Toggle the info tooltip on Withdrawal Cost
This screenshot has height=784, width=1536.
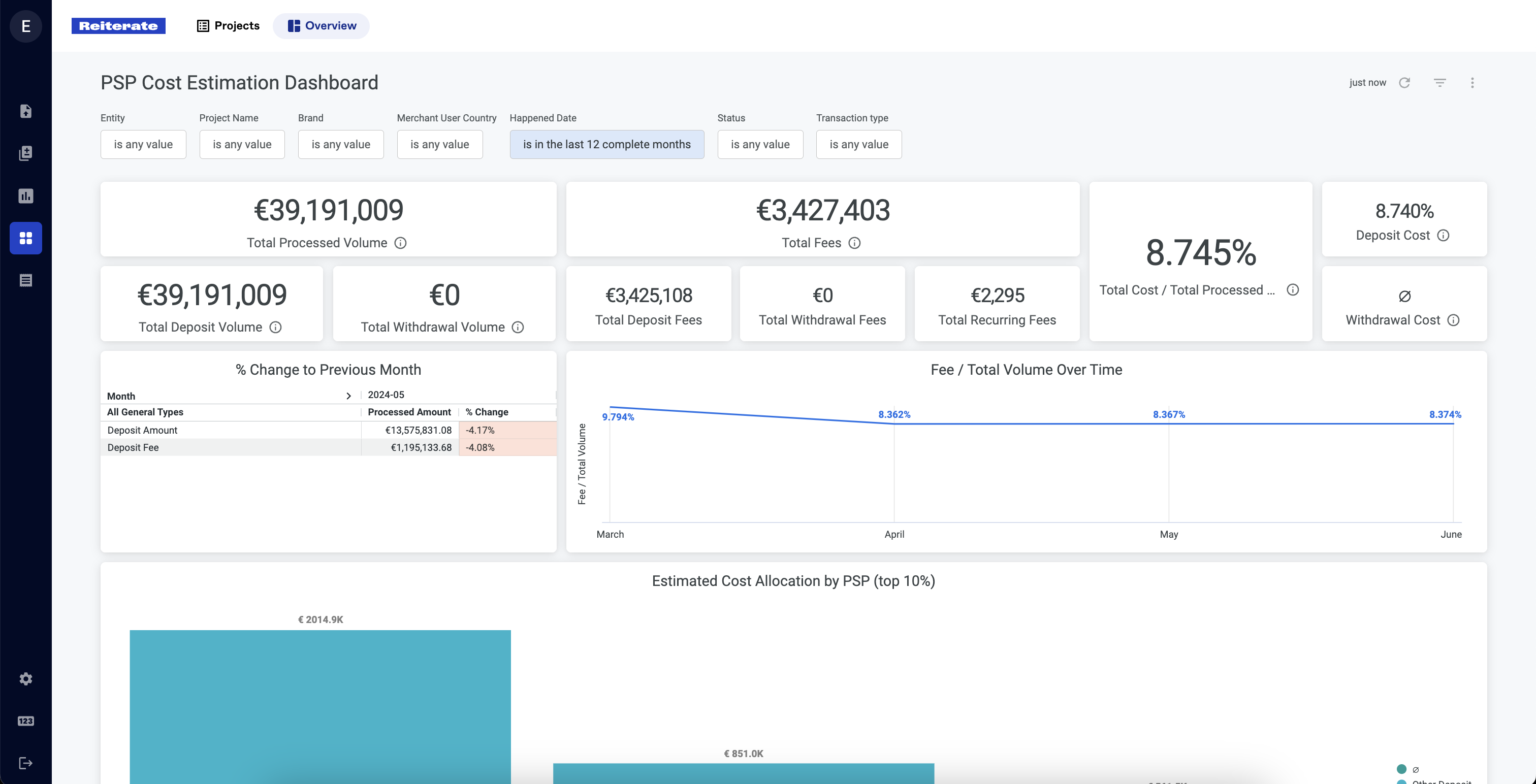(1455, 320)
